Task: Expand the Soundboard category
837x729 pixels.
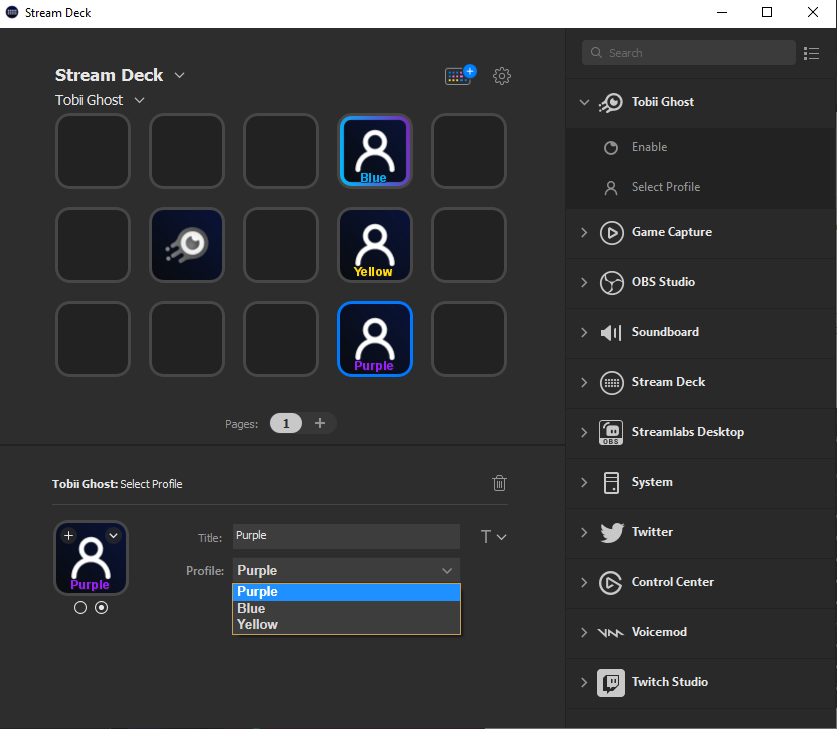Action: [584, 332]
